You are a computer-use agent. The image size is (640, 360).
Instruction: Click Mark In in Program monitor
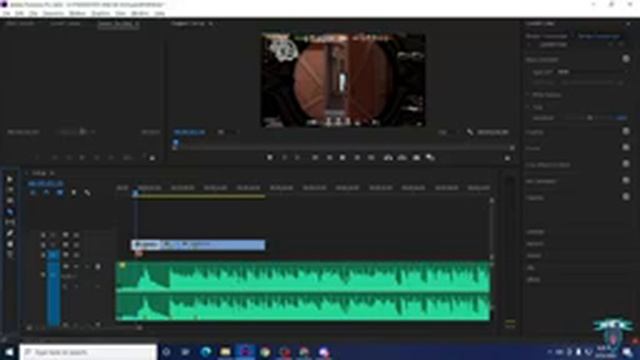pyautogui.click(x=284, y=158)
